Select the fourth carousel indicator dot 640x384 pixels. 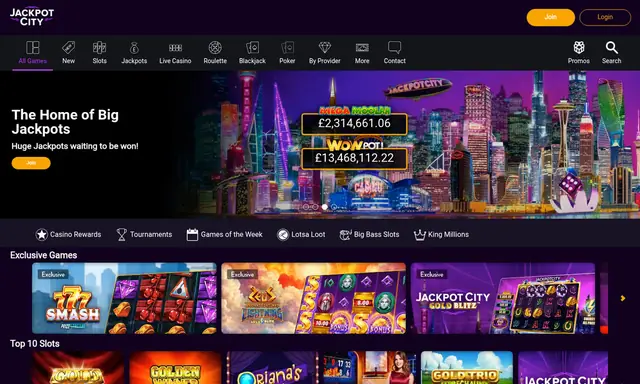[x=334, y=207]
